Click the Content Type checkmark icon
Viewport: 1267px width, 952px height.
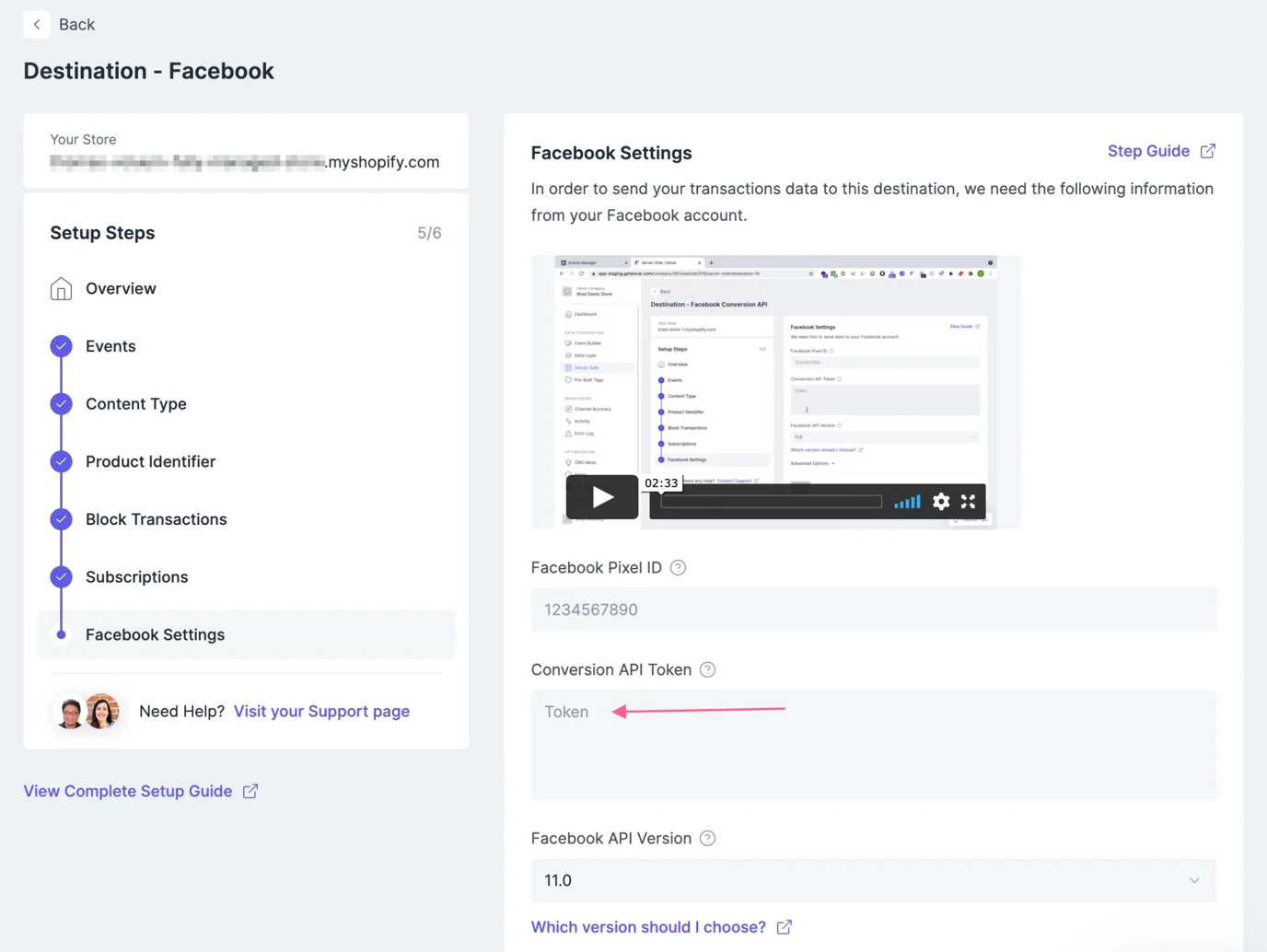[61, 404]
